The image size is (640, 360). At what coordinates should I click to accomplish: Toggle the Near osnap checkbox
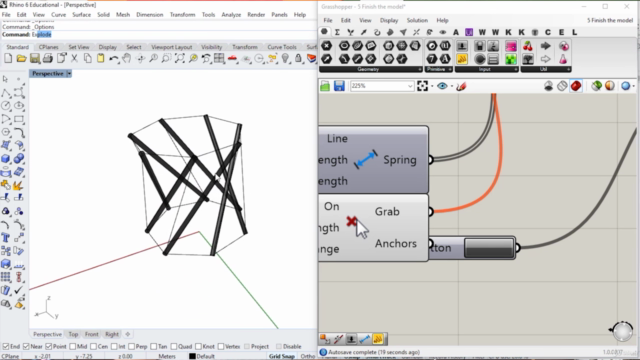[x=27, y=347]
